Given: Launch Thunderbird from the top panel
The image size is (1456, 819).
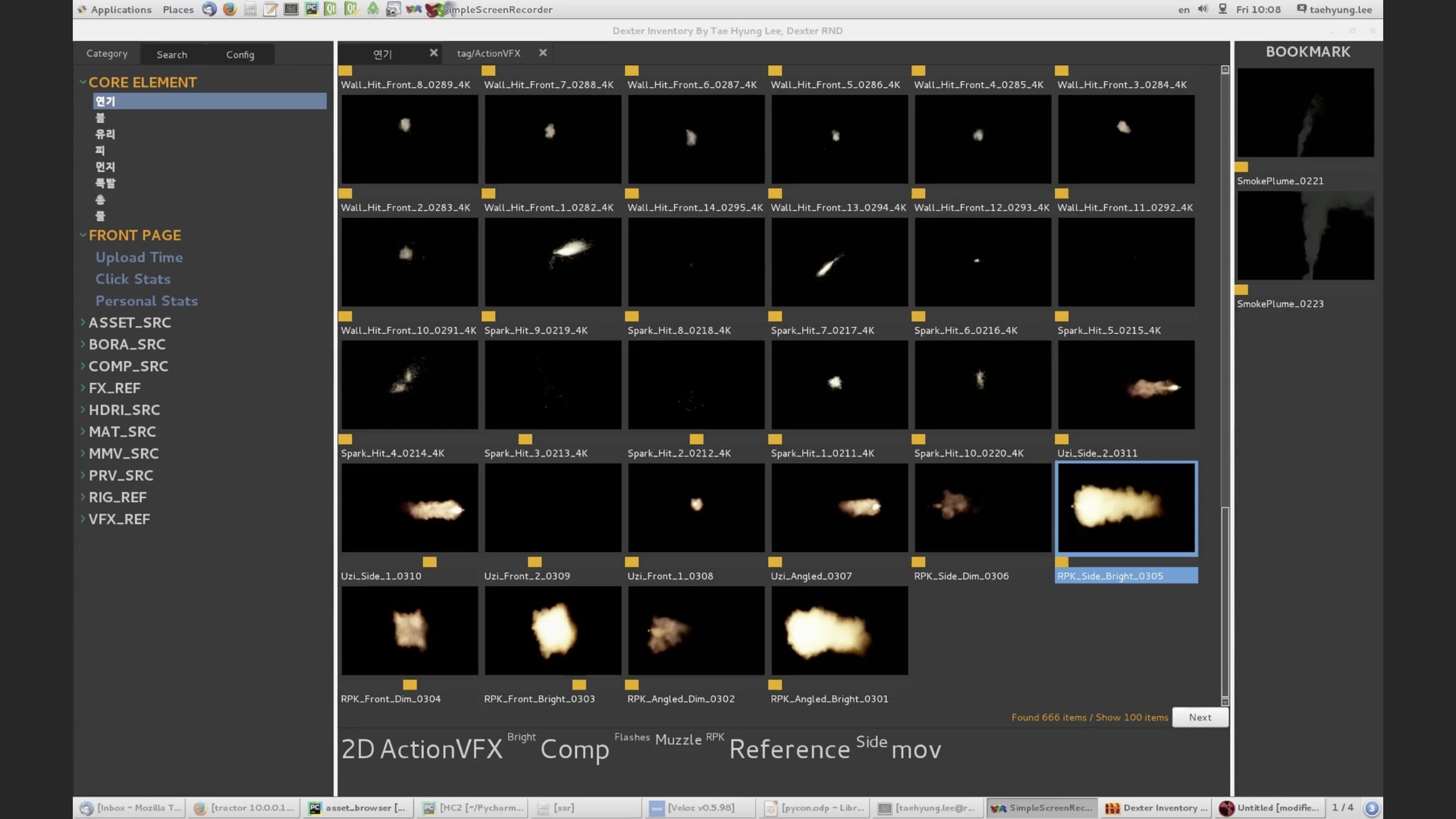Looking at the screenshot, I should [209, 9].
